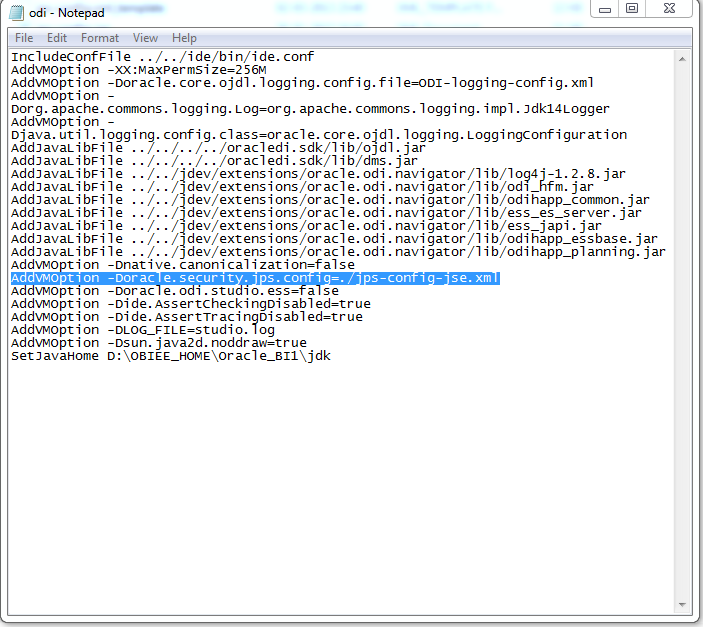
Task: Click the ess_japi.jar line
Action: (306, 226)
